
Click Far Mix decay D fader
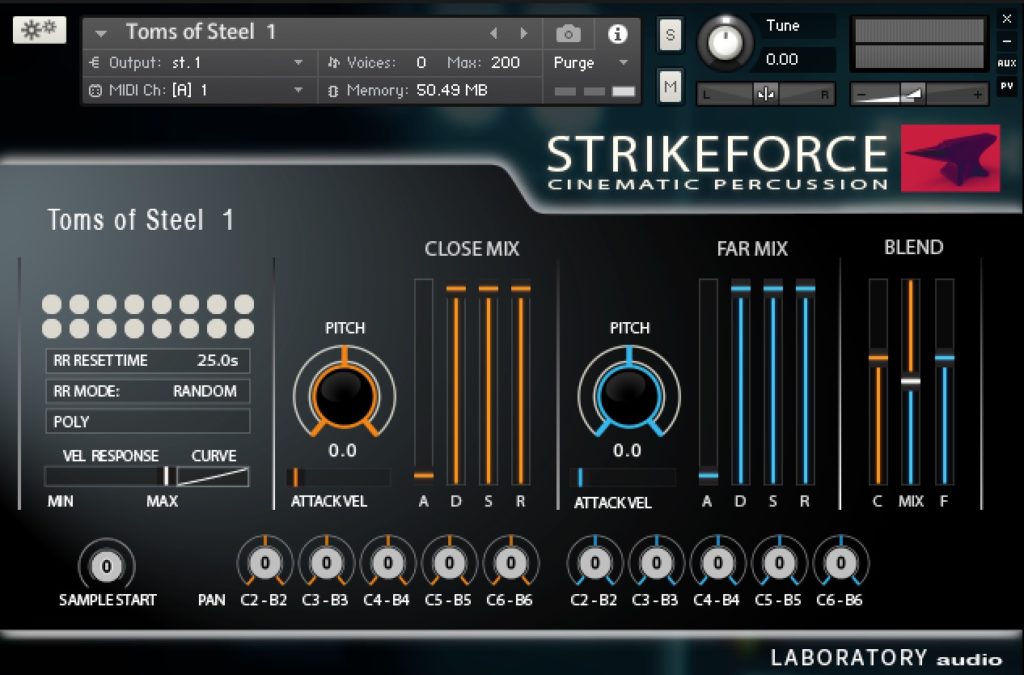pos(741,383)
